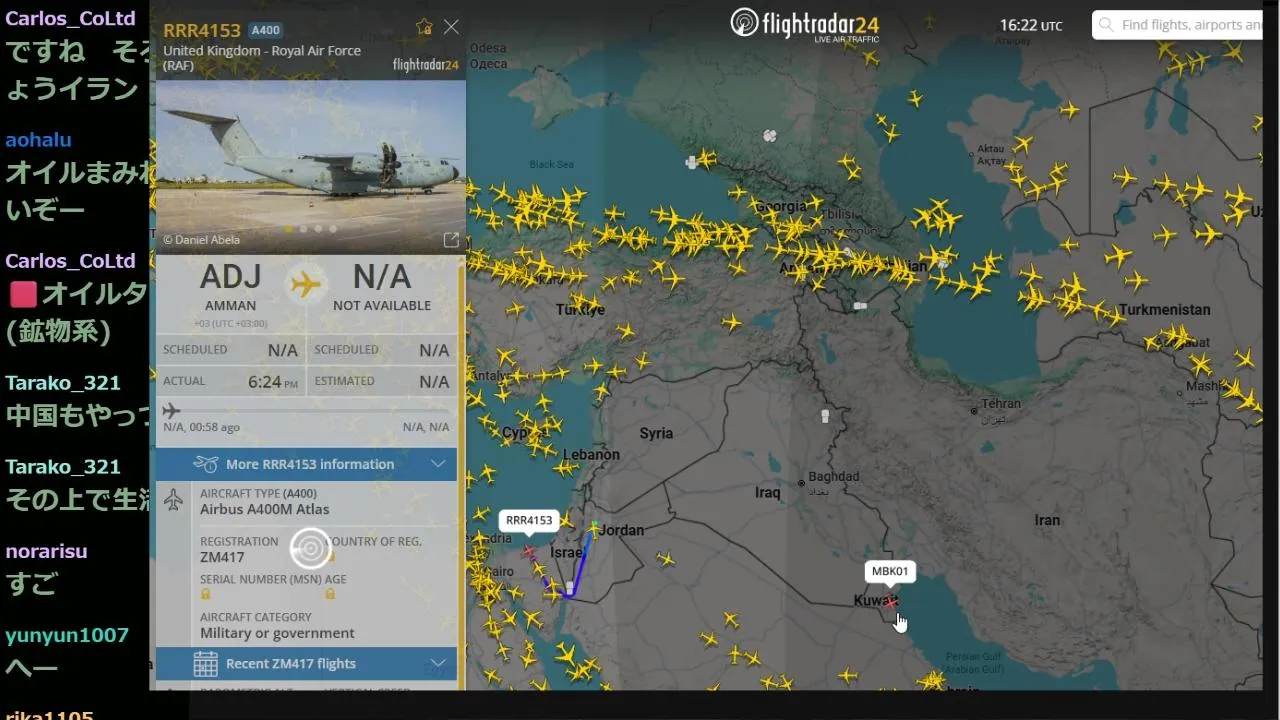
Task: Click the red RRR4153 aircraft icon near Israel
Action: pyautogui.click(x=528, y=551)
